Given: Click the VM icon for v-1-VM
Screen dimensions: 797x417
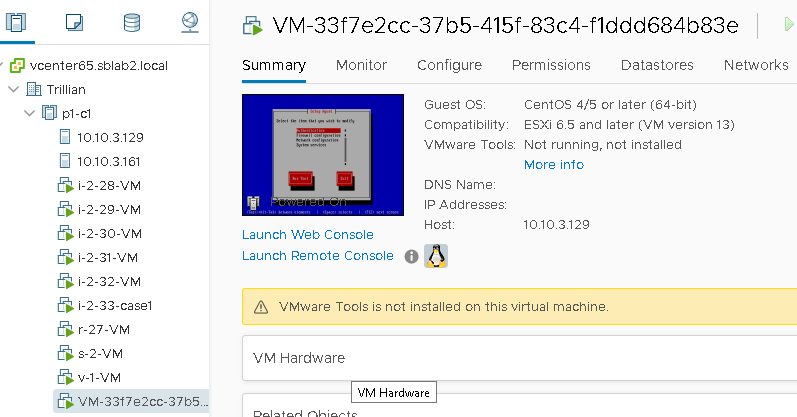Looking at the screenshot, I should pos(66,377).
